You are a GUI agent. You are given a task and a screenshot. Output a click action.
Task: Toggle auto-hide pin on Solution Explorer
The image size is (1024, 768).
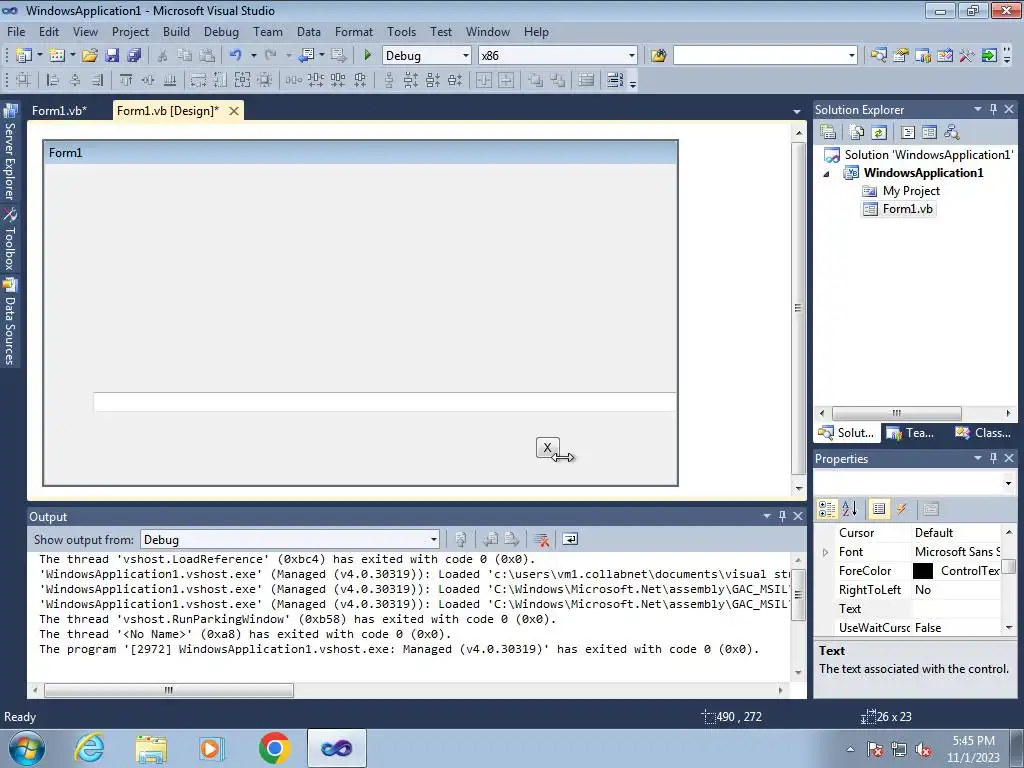[993, 110]
